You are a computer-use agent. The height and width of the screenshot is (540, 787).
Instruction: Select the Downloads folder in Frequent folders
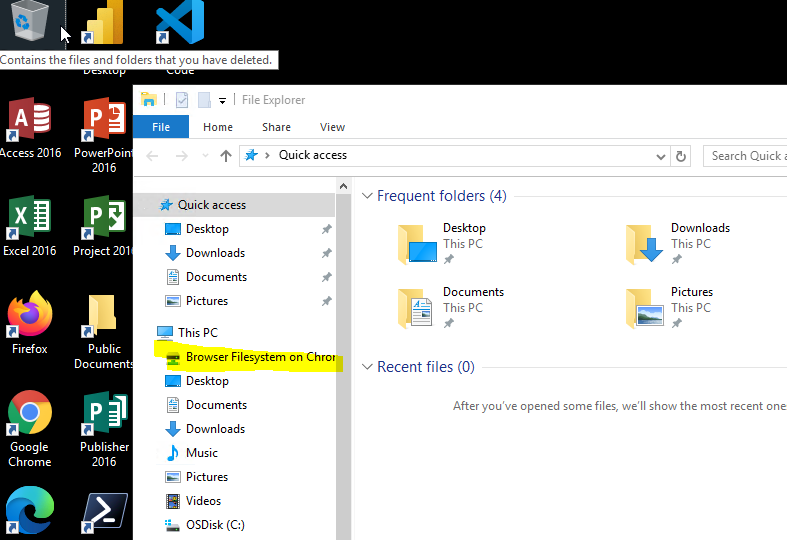(x=678, y=243)
